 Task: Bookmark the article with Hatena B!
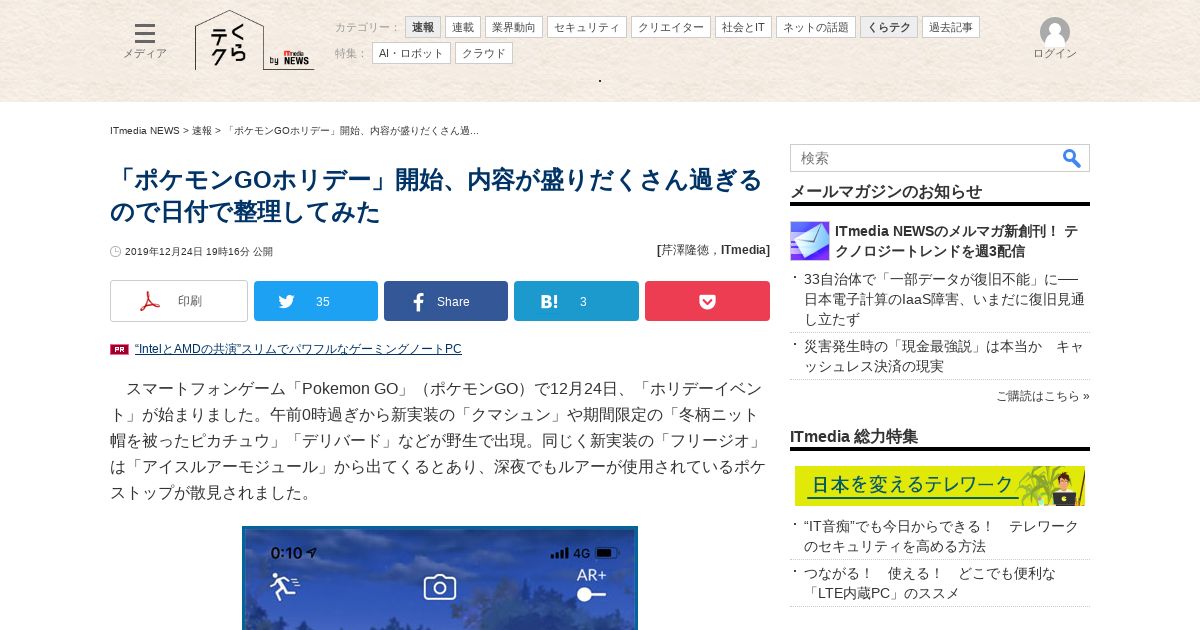click(576, 301)
